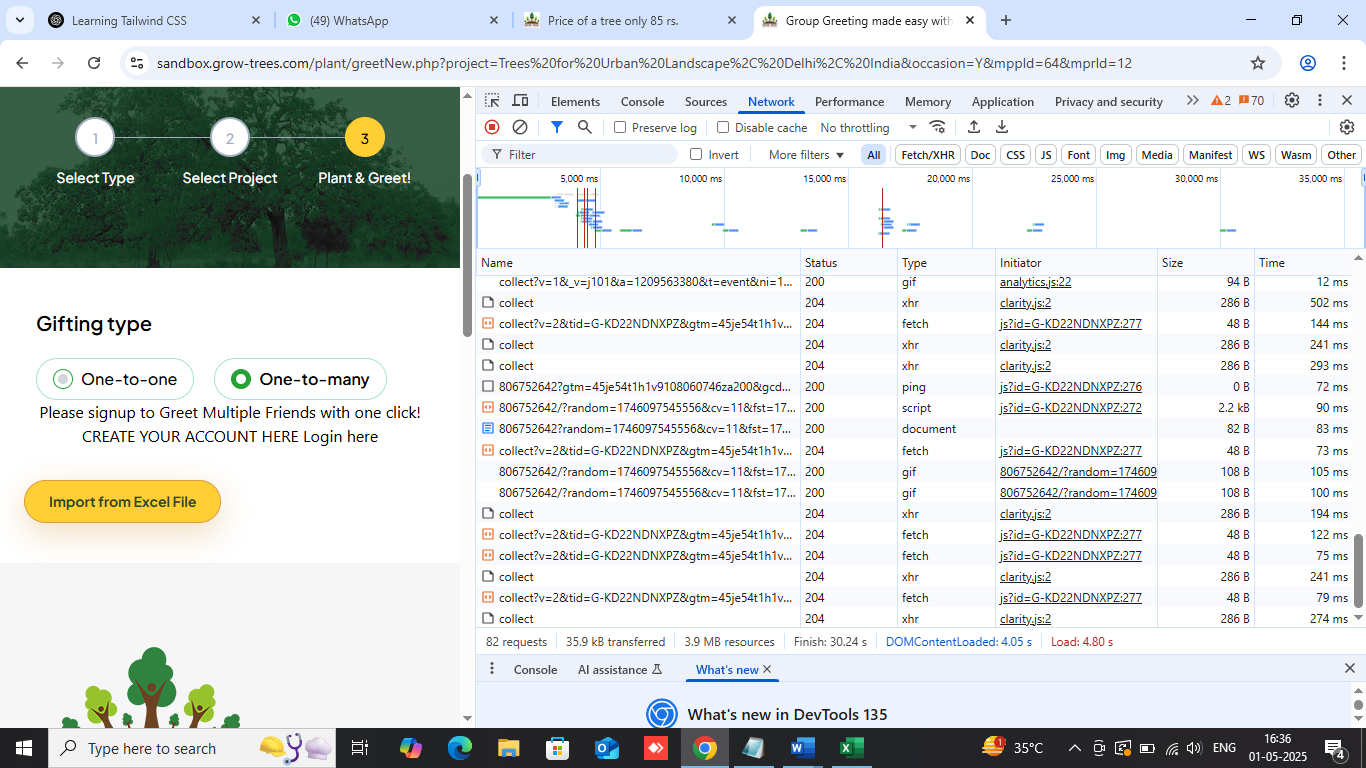Open the No throttling dropdown

coord(868,128)
